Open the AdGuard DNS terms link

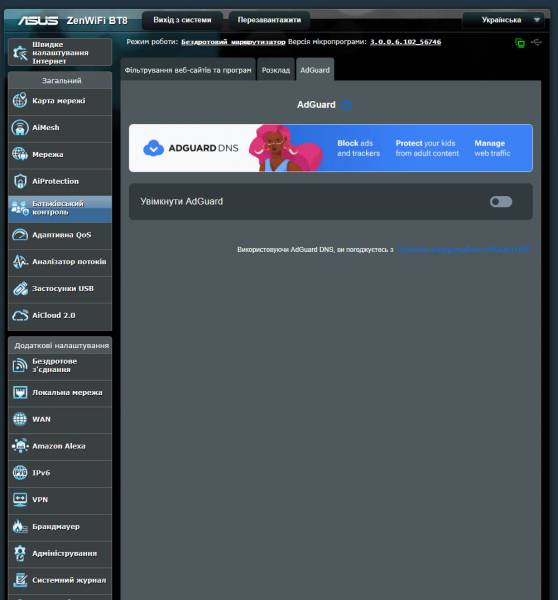[x=464, y=249]
